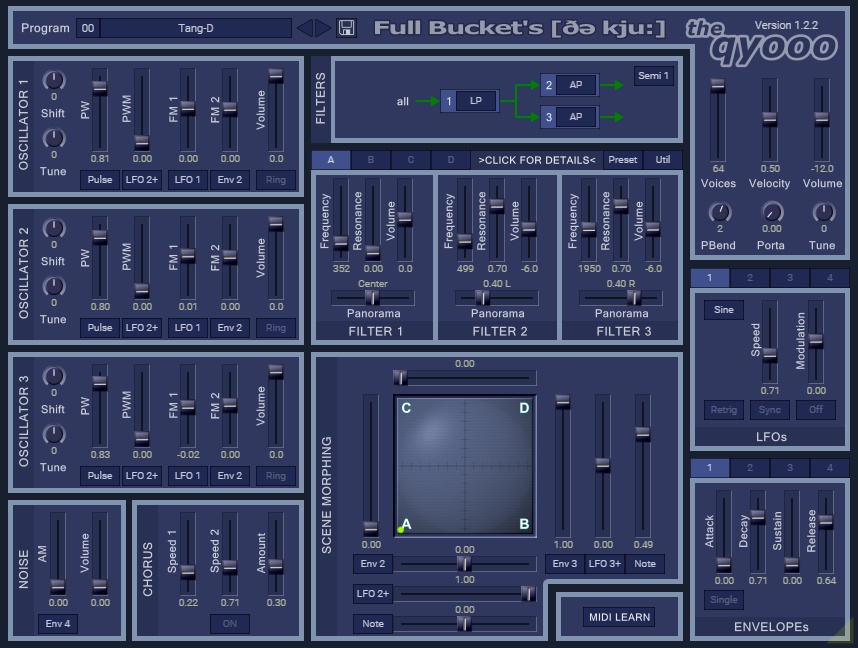Image resolution: width=858 pixels, height=648 pixels.
Task: Toggle Oscillator 3 Ring modulation
Action: pyautogui.click(x=276, y=476)
